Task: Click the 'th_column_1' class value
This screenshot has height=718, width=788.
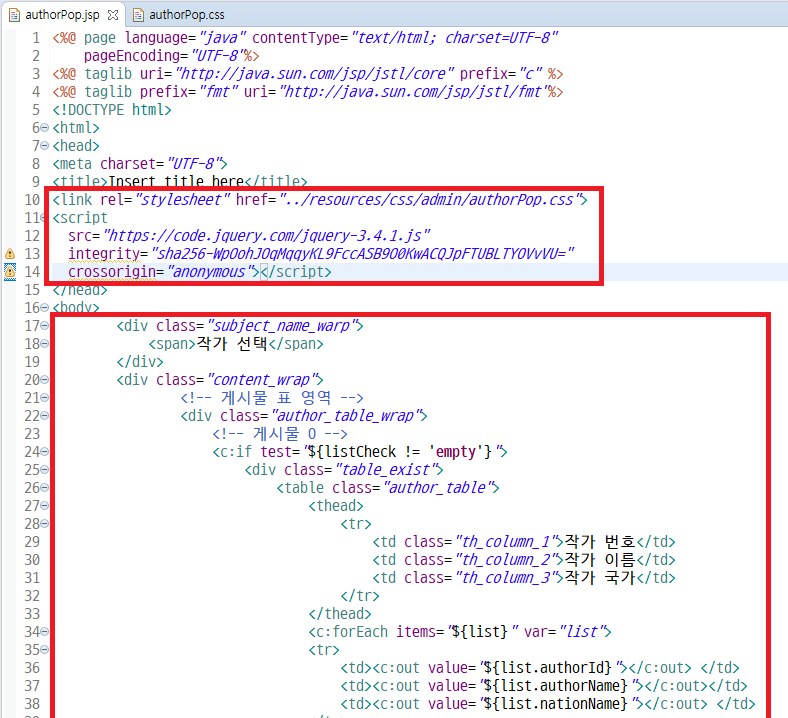Action: 507,542
